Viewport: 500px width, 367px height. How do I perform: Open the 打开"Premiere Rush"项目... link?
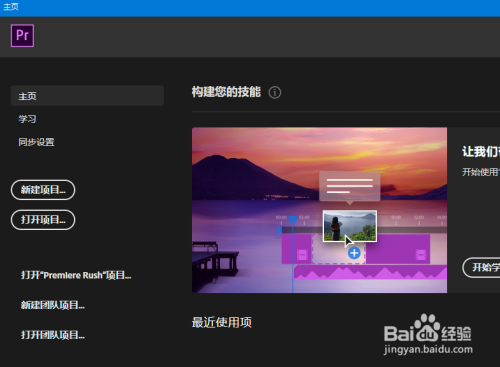point(76,275)
